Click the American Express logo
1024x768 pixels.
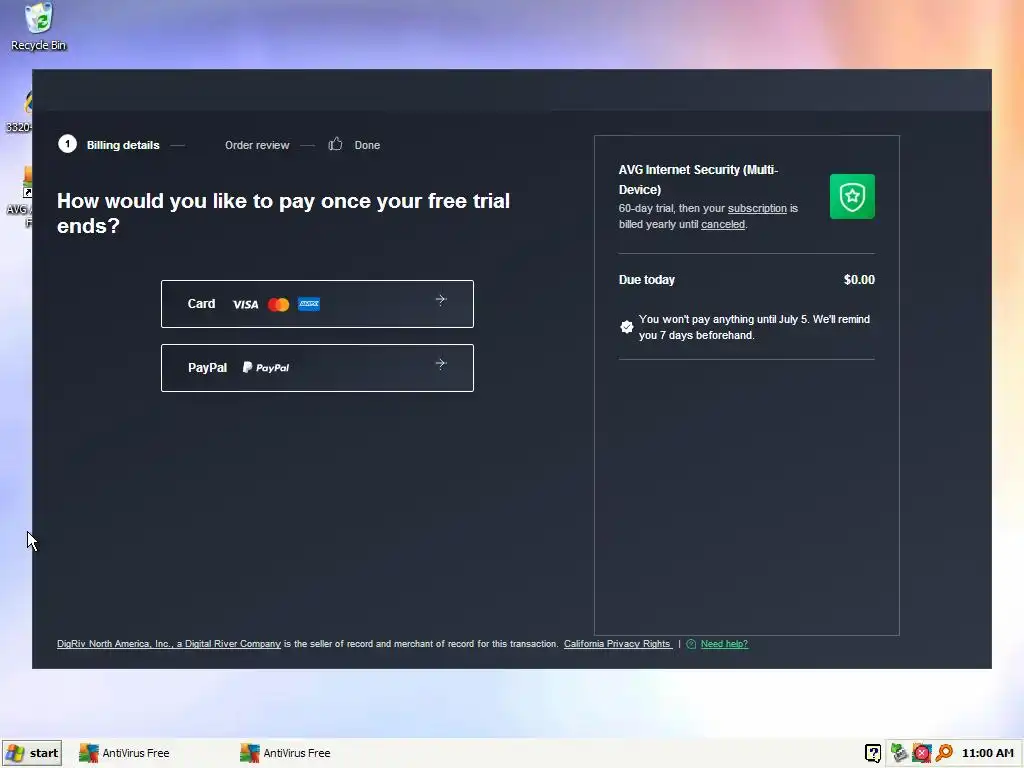coord(309,304)
